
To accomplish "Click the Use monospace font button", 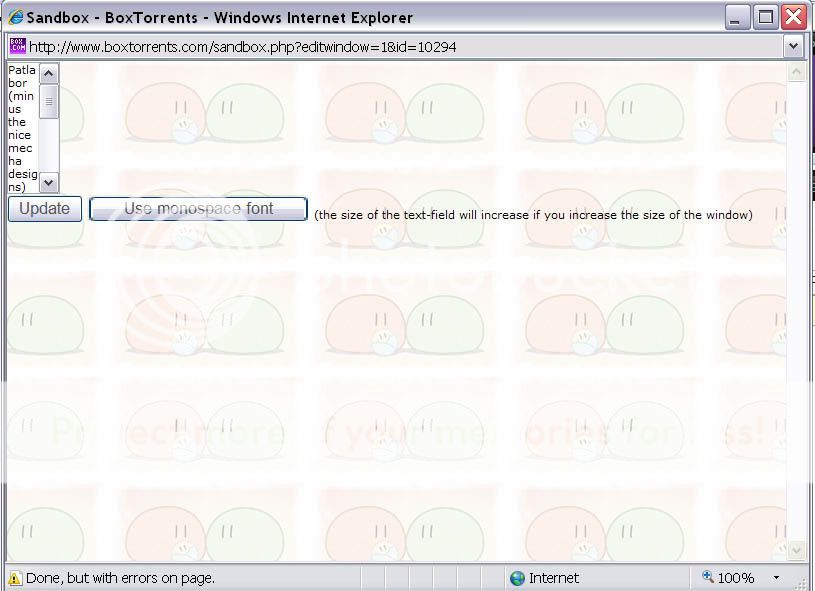I will point(198,209).
